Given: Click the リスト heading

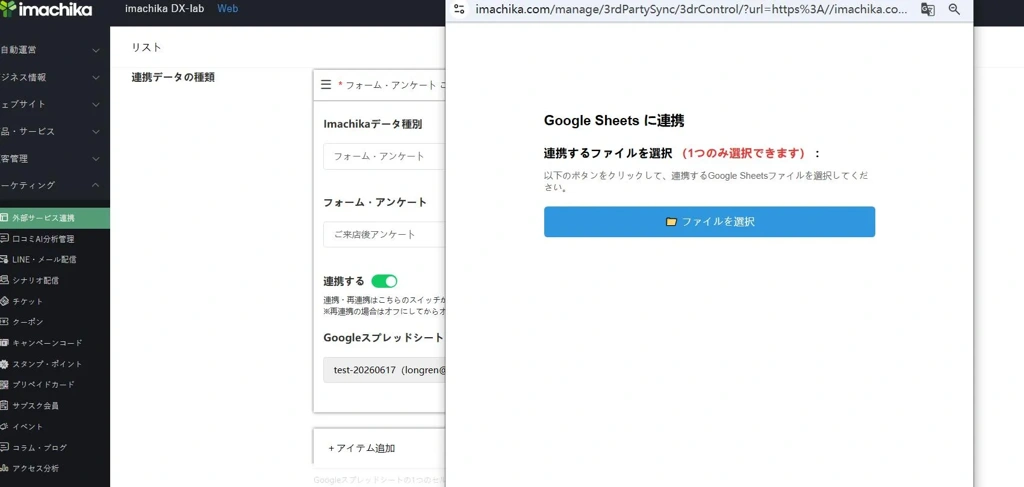Looking at the screenshot, I should click(146, 47).
